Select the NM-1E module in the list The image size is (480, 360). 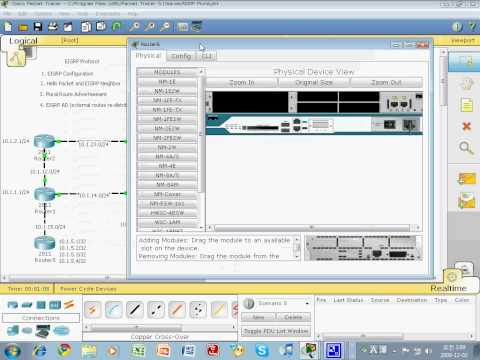(167, 82)
